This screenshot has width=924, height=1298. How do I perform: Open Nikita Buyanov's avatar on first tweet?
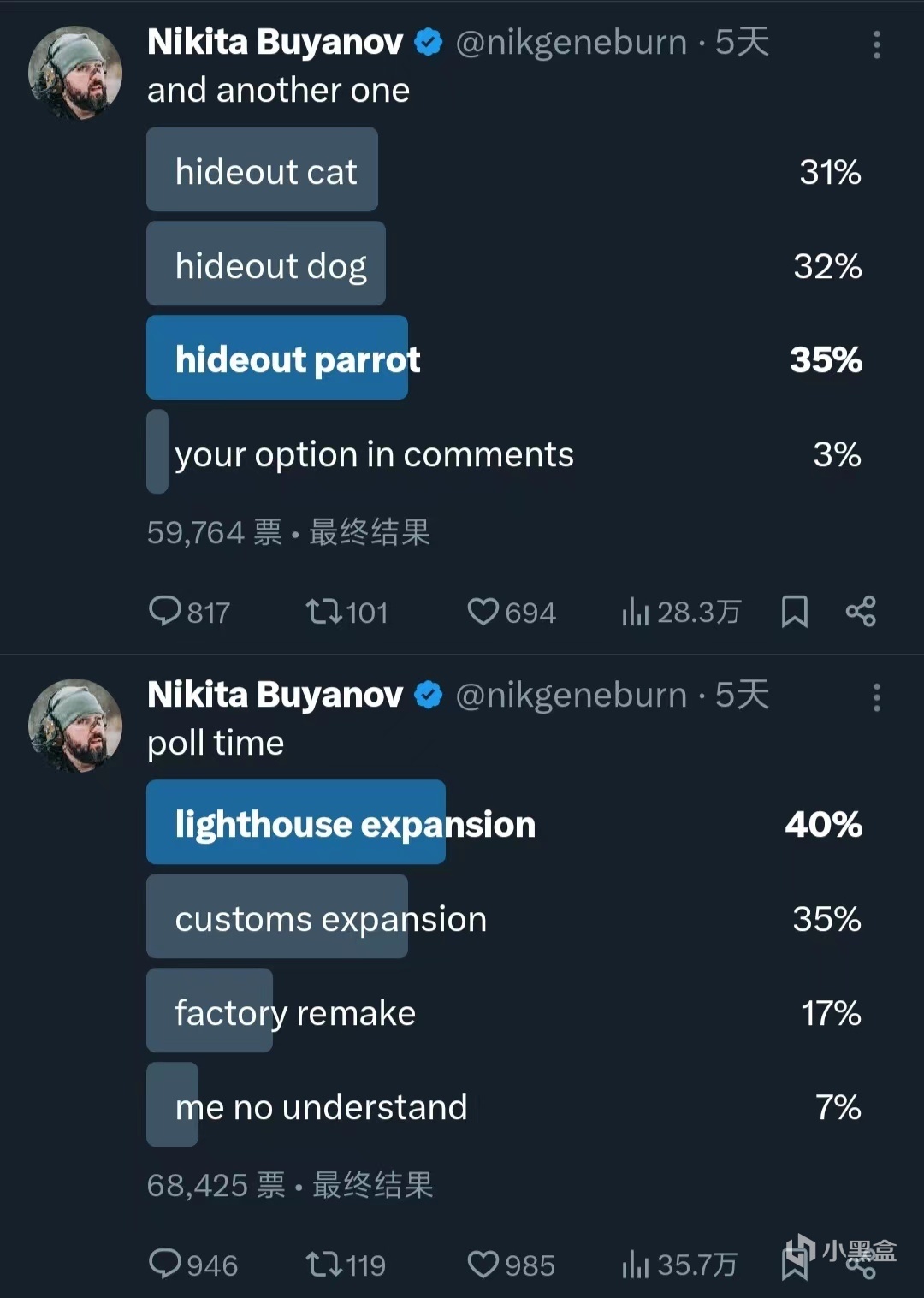pyautogui.click(x=75, y=73)
